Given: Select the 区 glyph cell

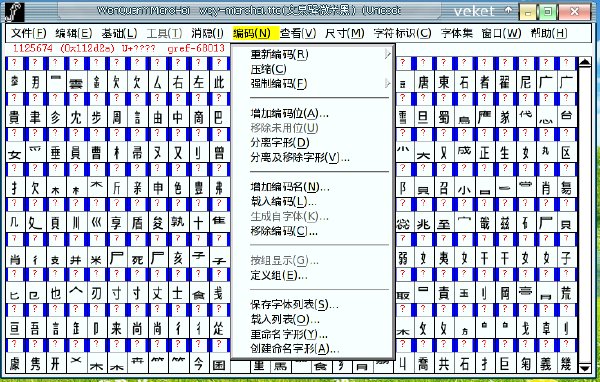Looking at the screenshot, I should 566,152.
